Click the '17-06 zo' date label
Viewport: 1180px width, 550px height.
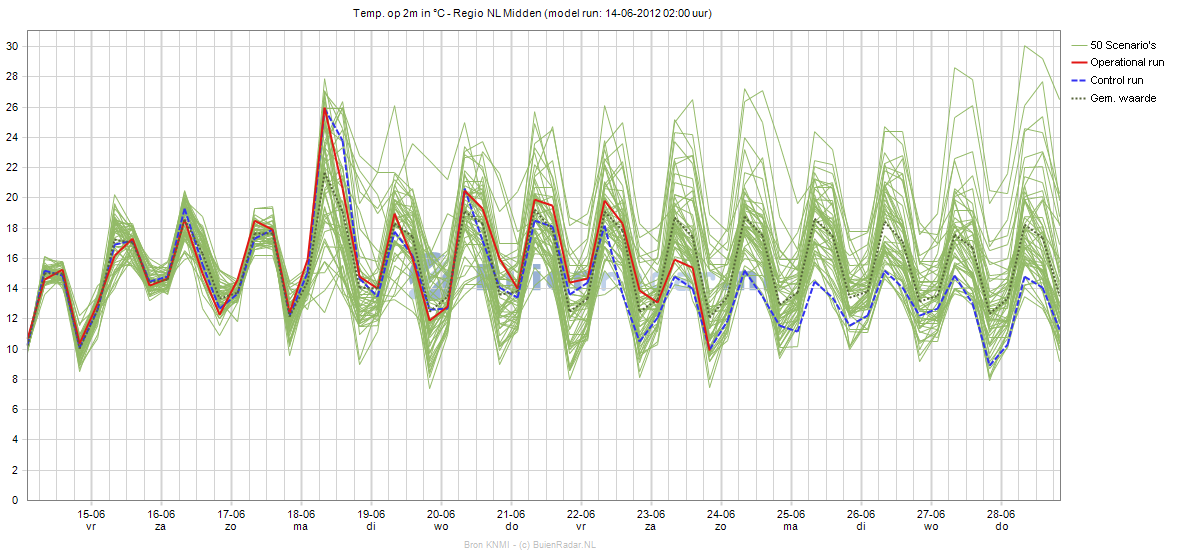(x=231, y=521)
